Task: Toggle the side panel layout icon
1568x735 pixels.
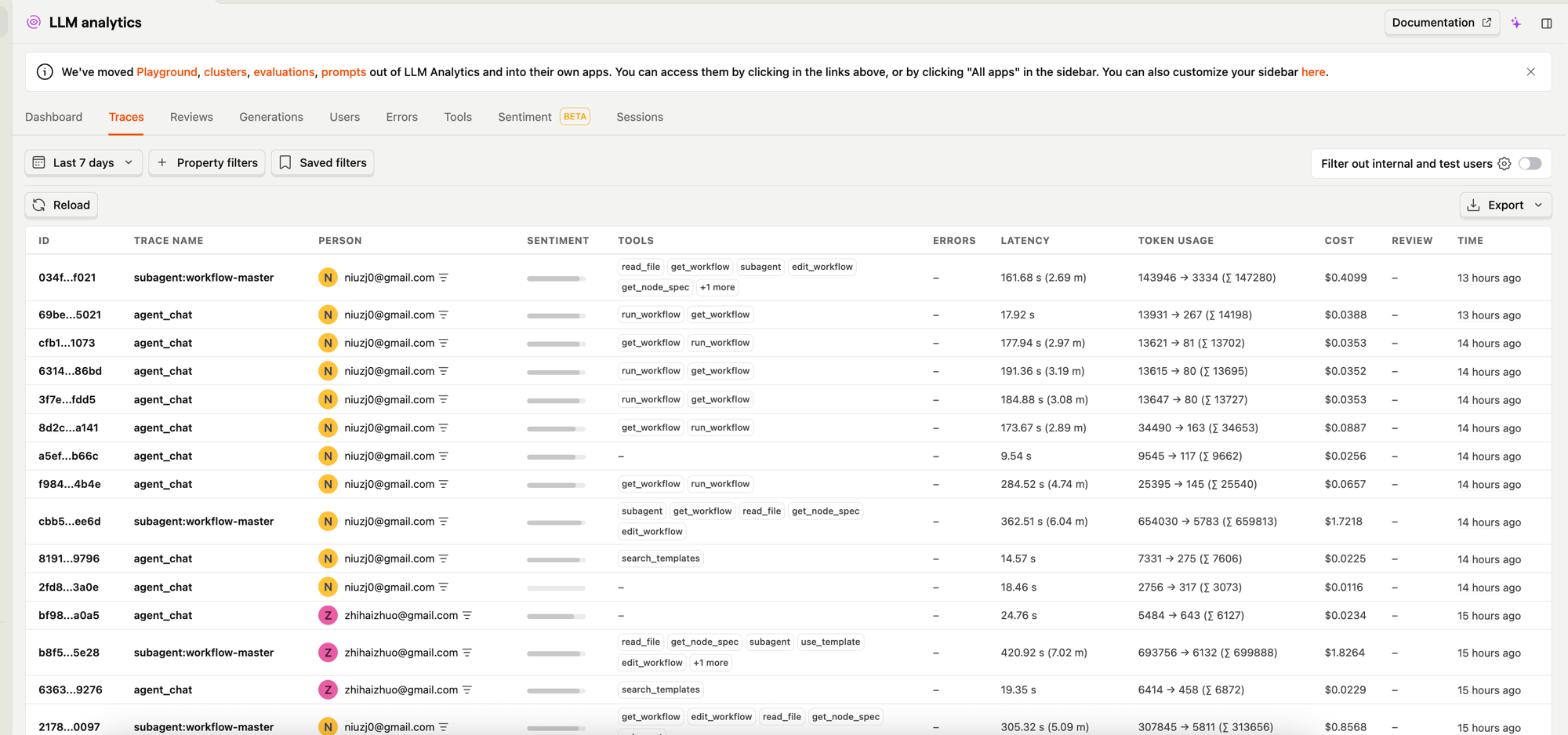Action: coord(1546,24)
